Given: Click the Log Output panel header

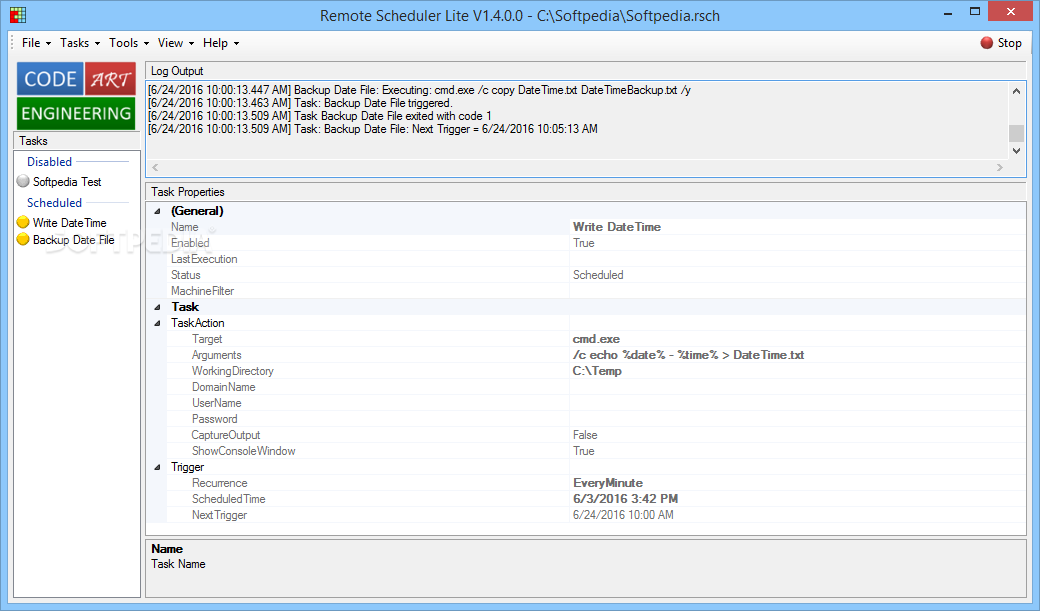Looking at the screenshot, I should (x=586, y=71).
